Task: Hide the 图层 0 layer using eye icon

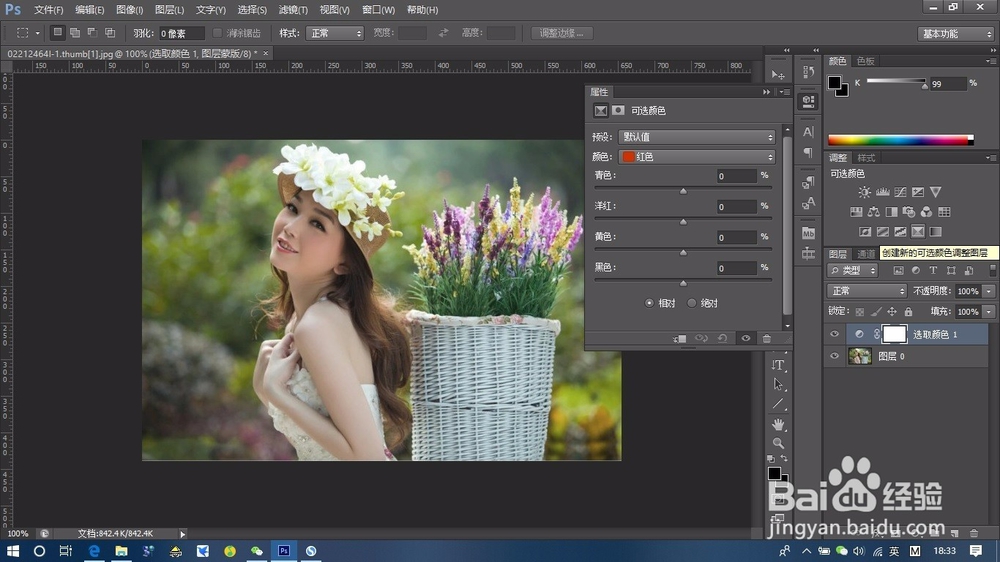Action: 835,356
